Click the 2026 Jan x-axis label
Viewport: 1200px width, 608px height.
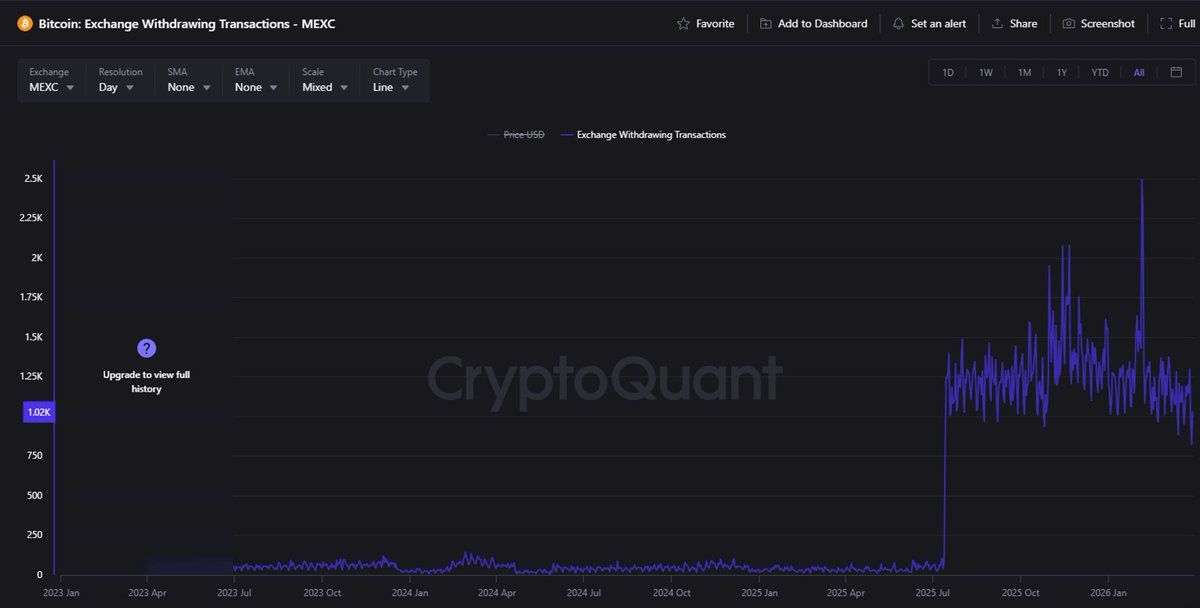tap(1106, 592)
